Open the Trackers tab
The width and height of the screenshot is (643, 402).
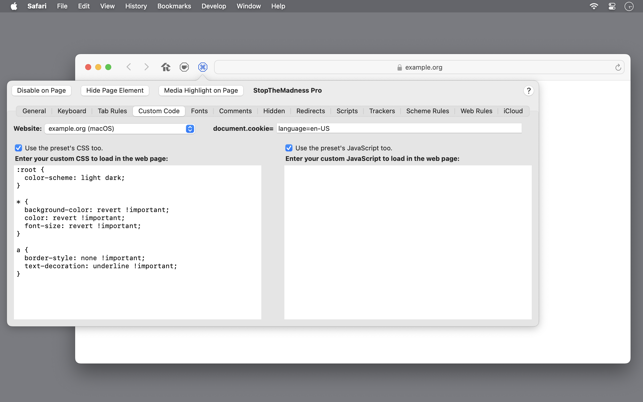pyautogui.click(x=382, y=111)
